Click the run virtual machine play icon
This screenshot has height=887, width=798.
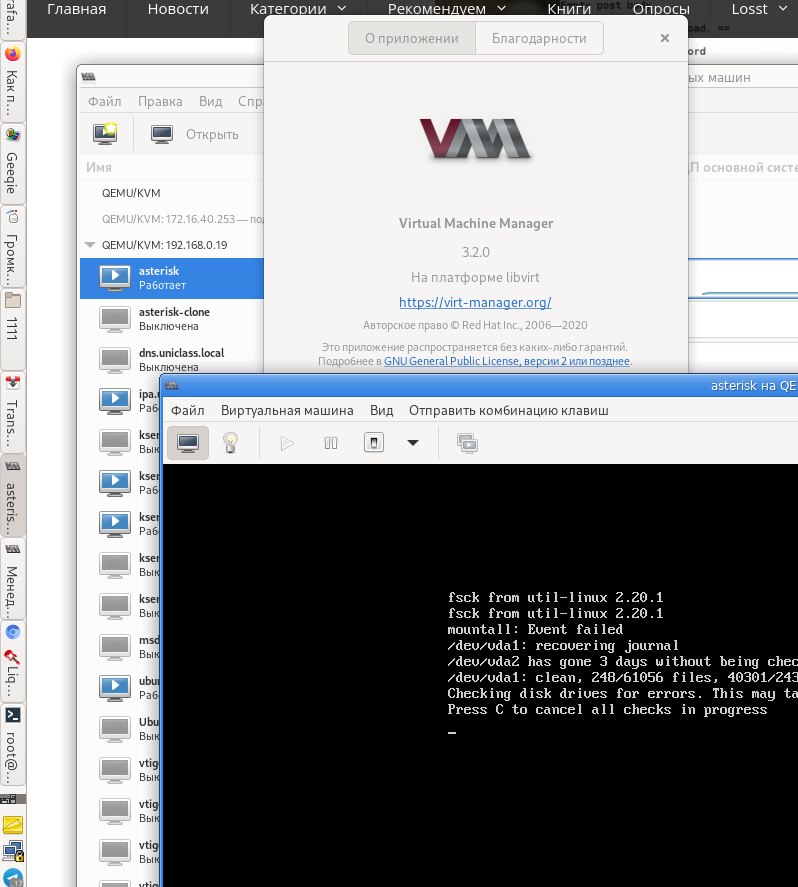click(287, 443)
